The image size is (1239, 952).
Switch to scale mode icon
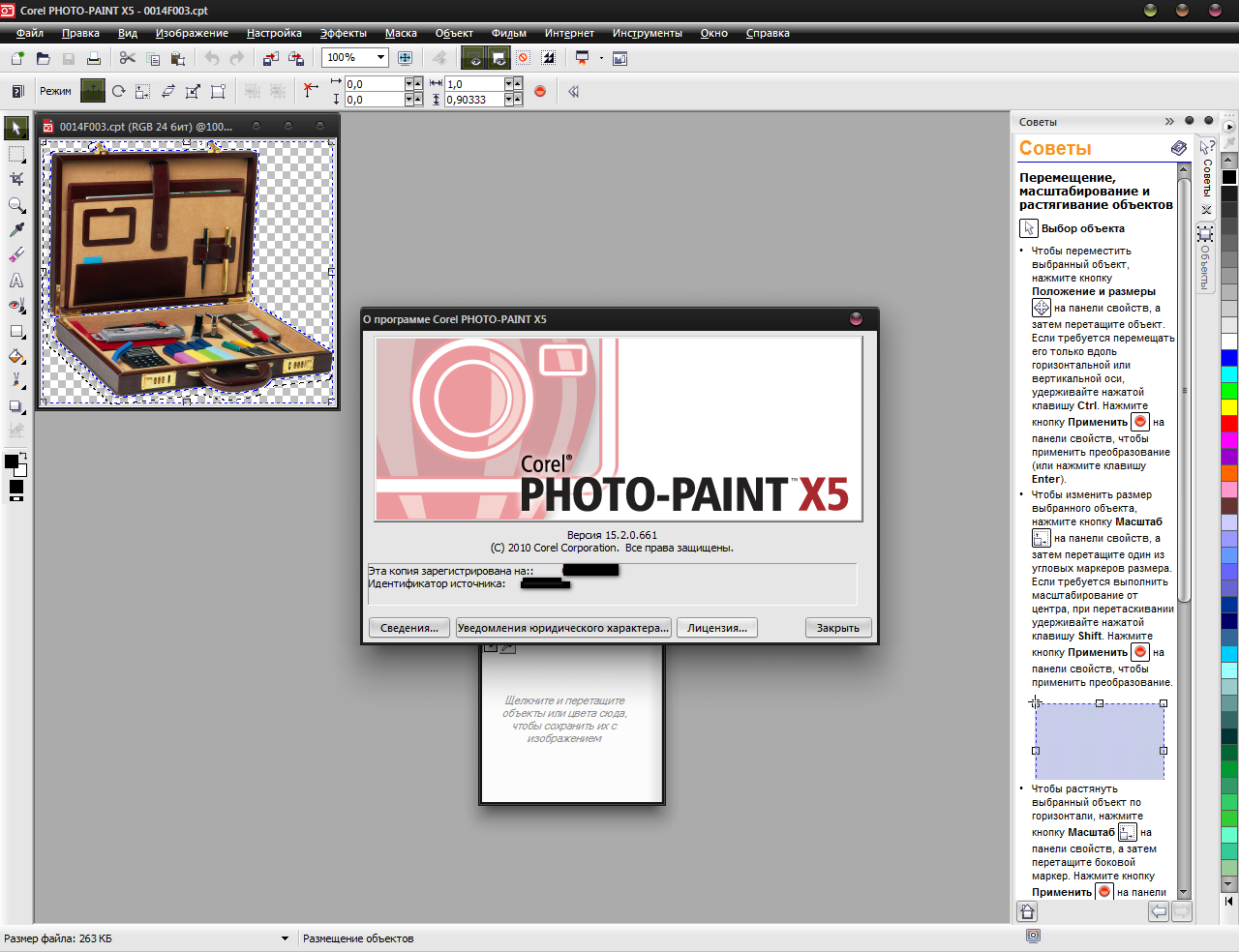point(143,91)
